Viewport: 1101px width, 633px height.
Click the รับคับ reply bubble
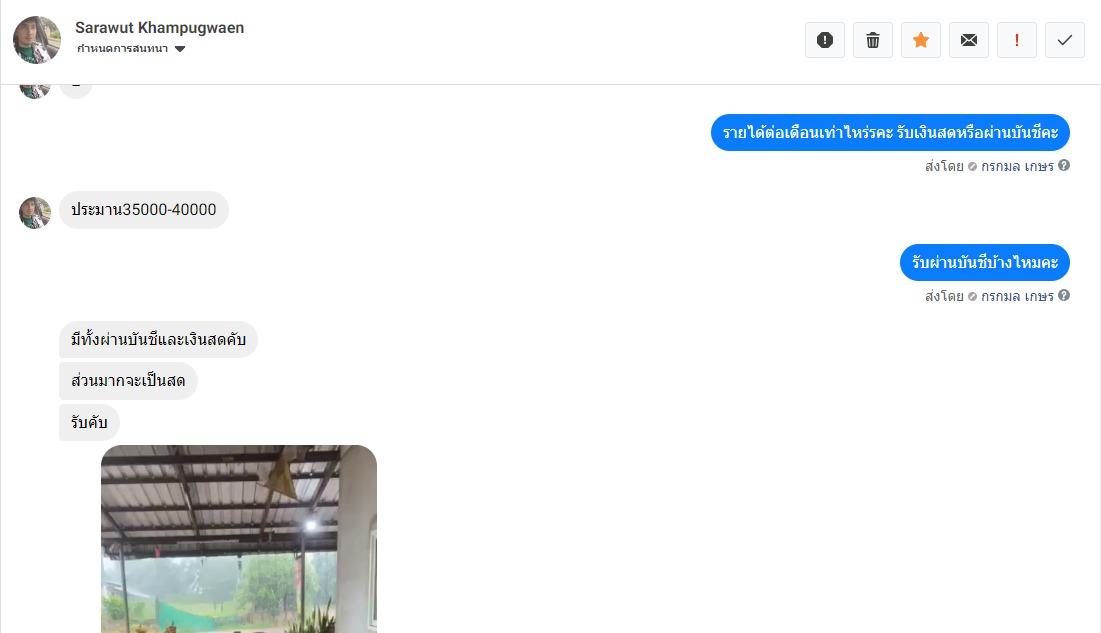pyautogui.click(x=89, y=422)
